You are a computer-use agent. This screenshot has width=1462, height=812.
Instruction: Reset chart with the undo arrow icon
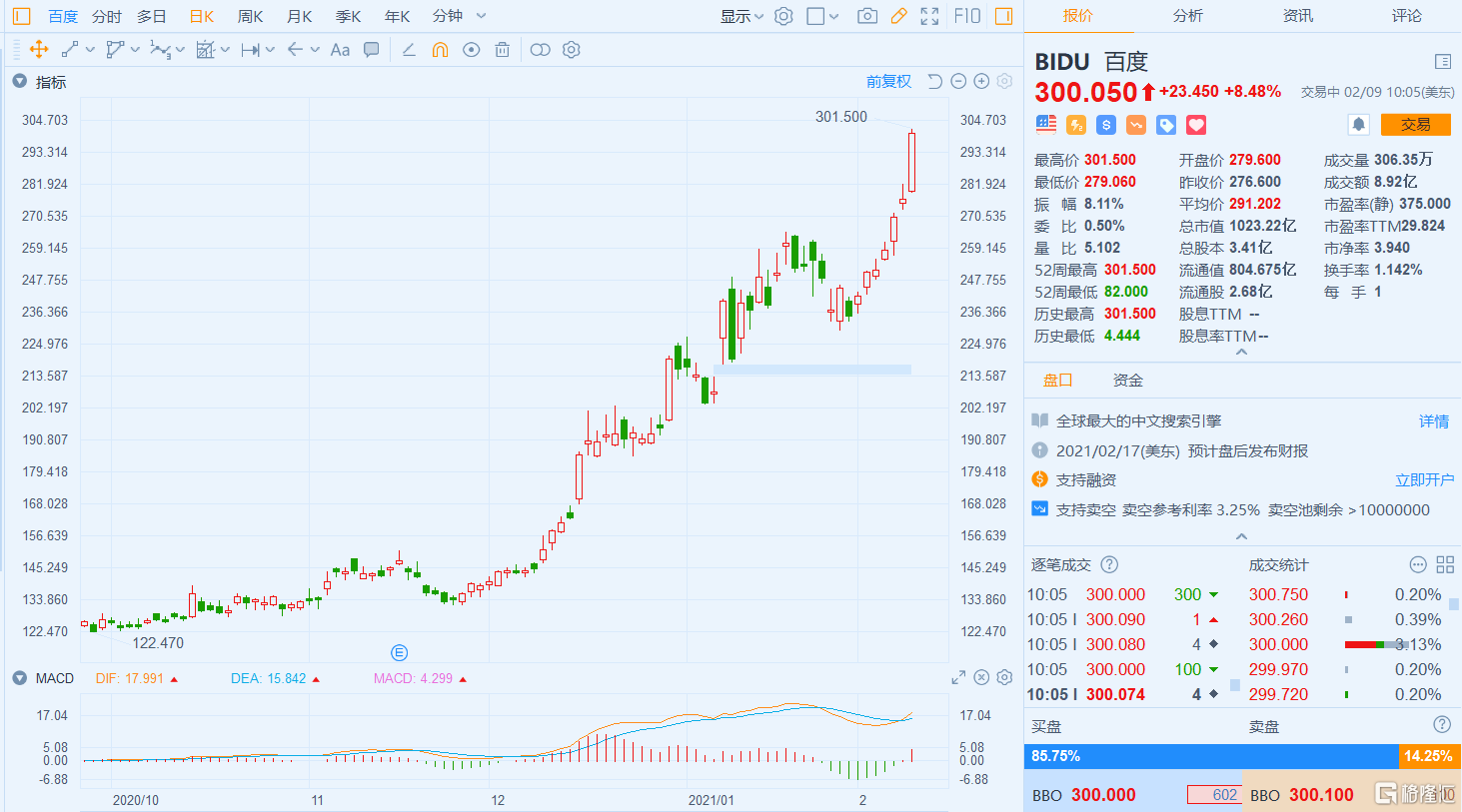pyautogui.click(x=935, y=81)
